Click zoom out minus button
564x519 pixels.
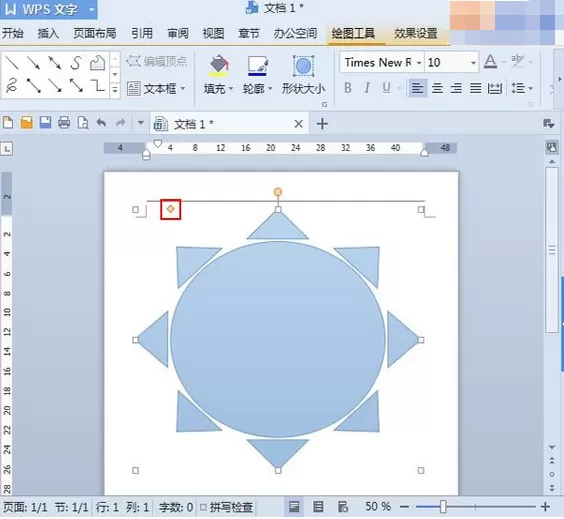tap(404, 507)
